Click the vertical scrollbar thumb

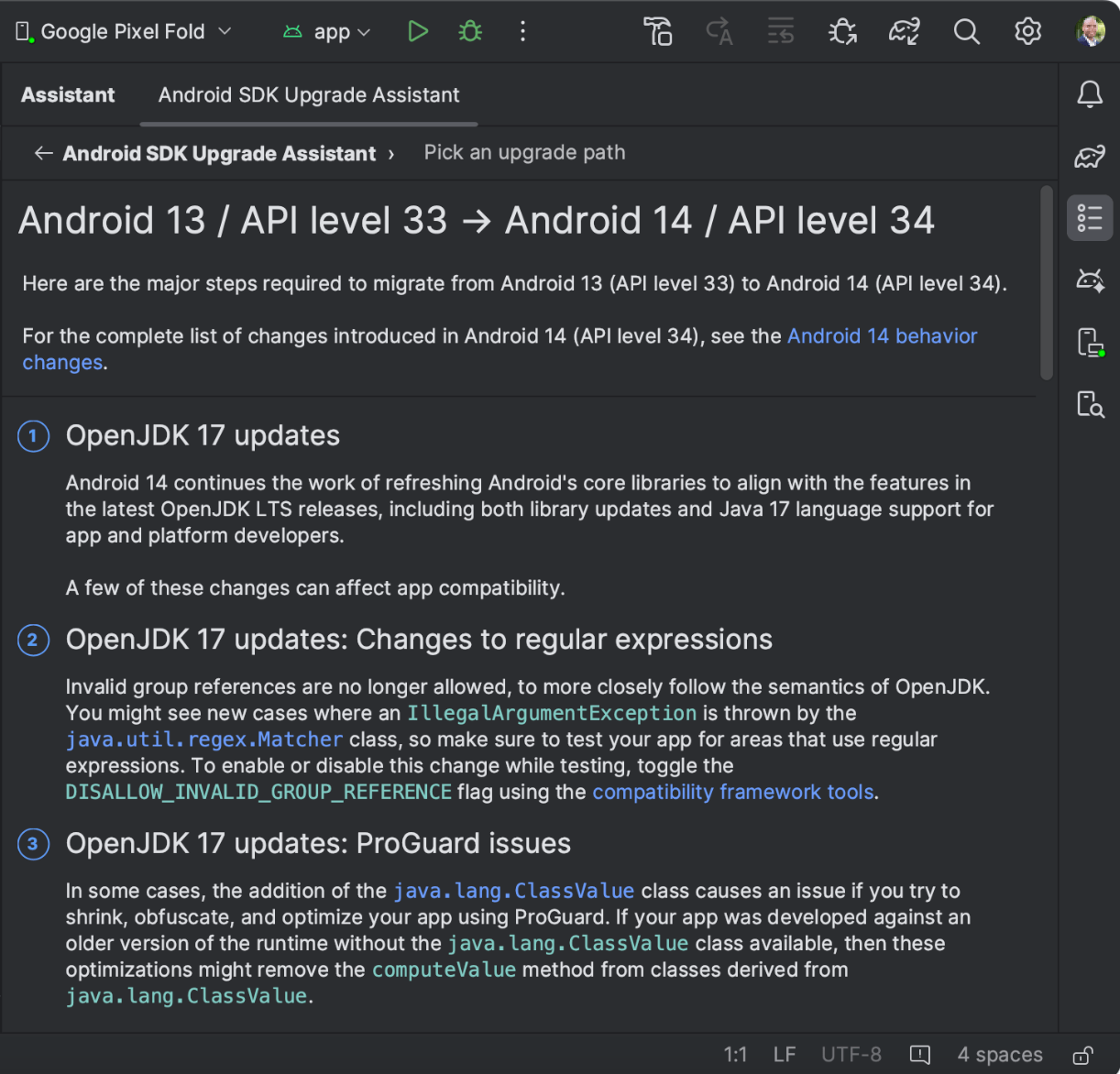1047,282
